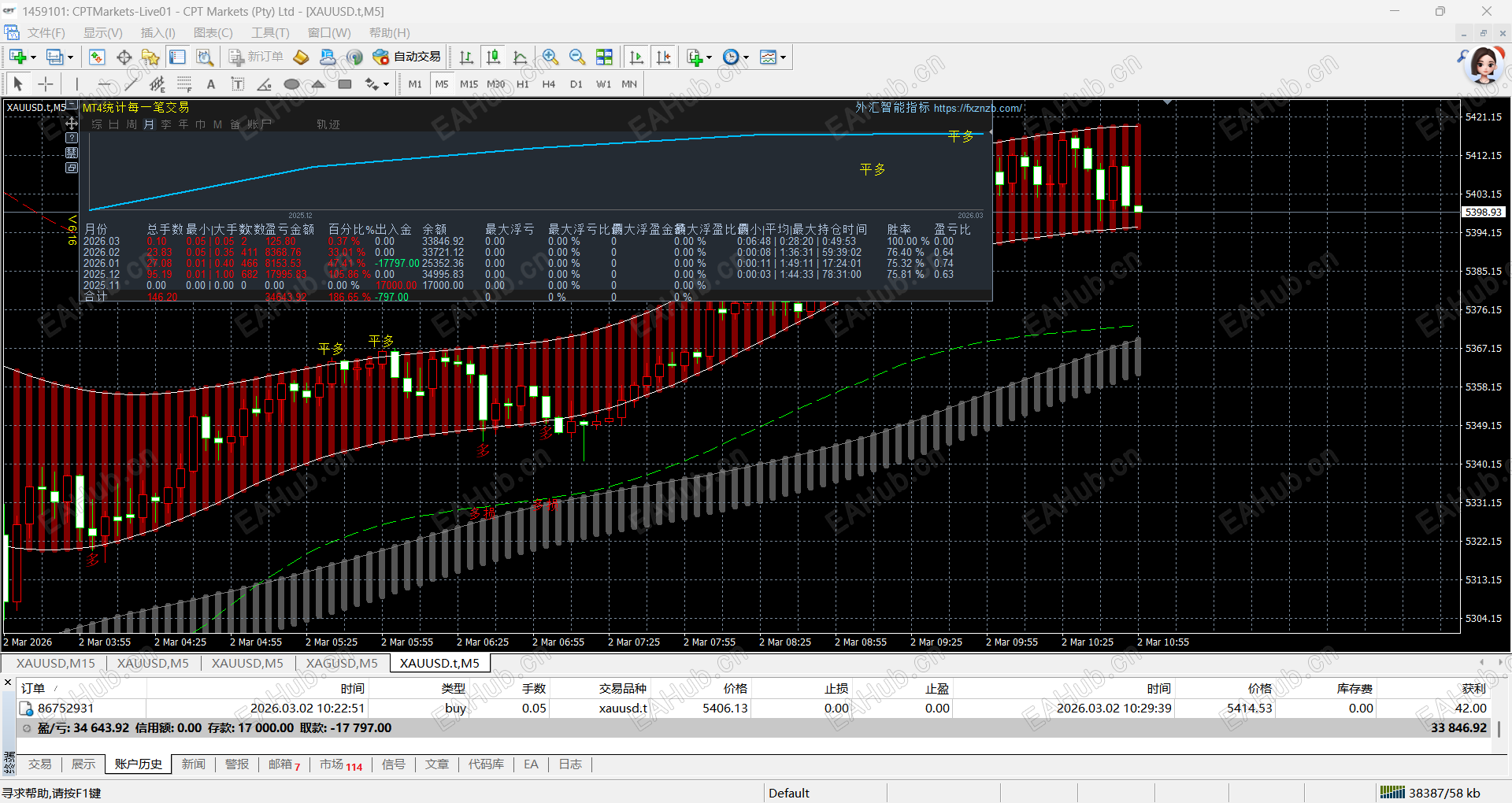Select the draw ellipse tool
The image size is (1512, 803).
point(291,84)
